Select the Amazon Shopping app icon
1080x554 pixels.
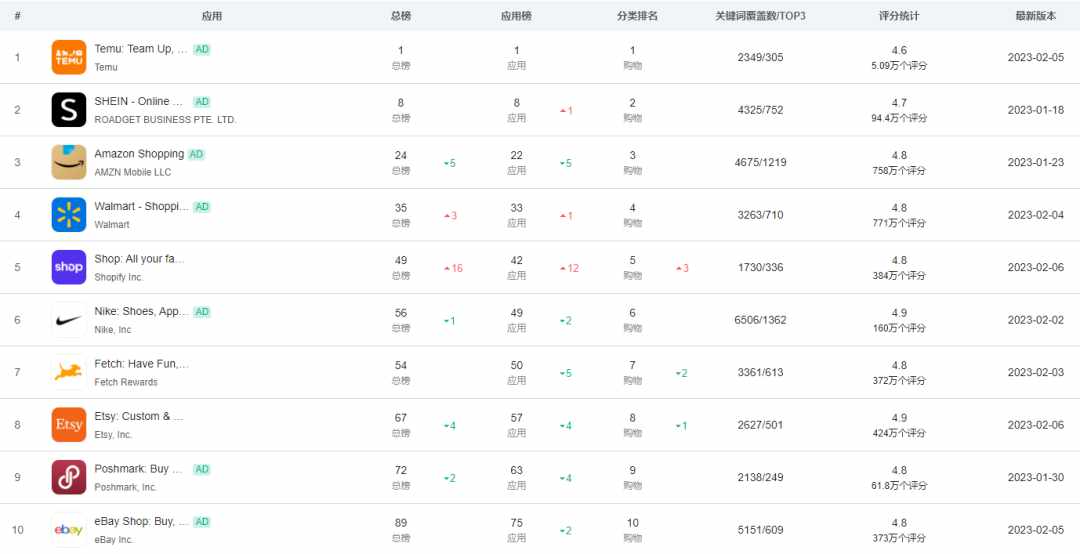(69, 162)
